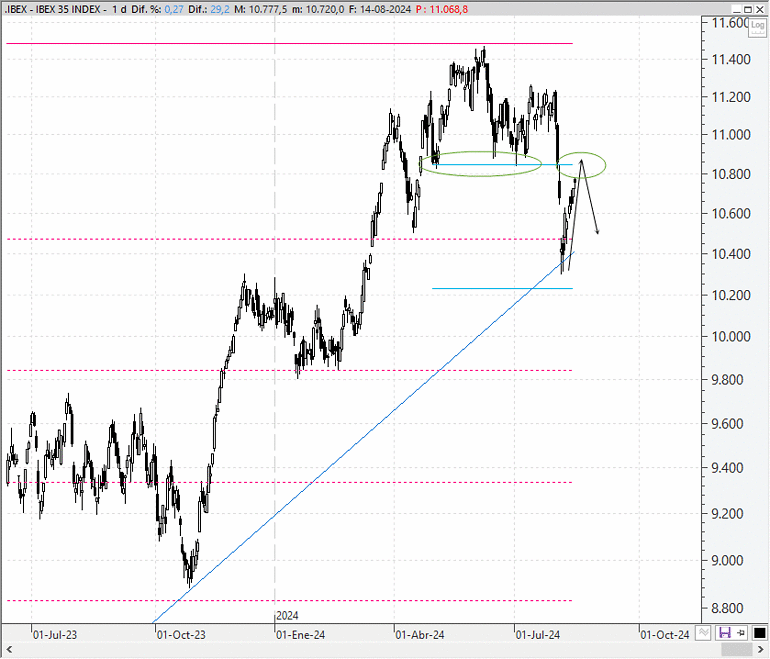Viewport: 770px width, 659px height.
Task: Click the left scroll arrow
Action: coord(9,650)
